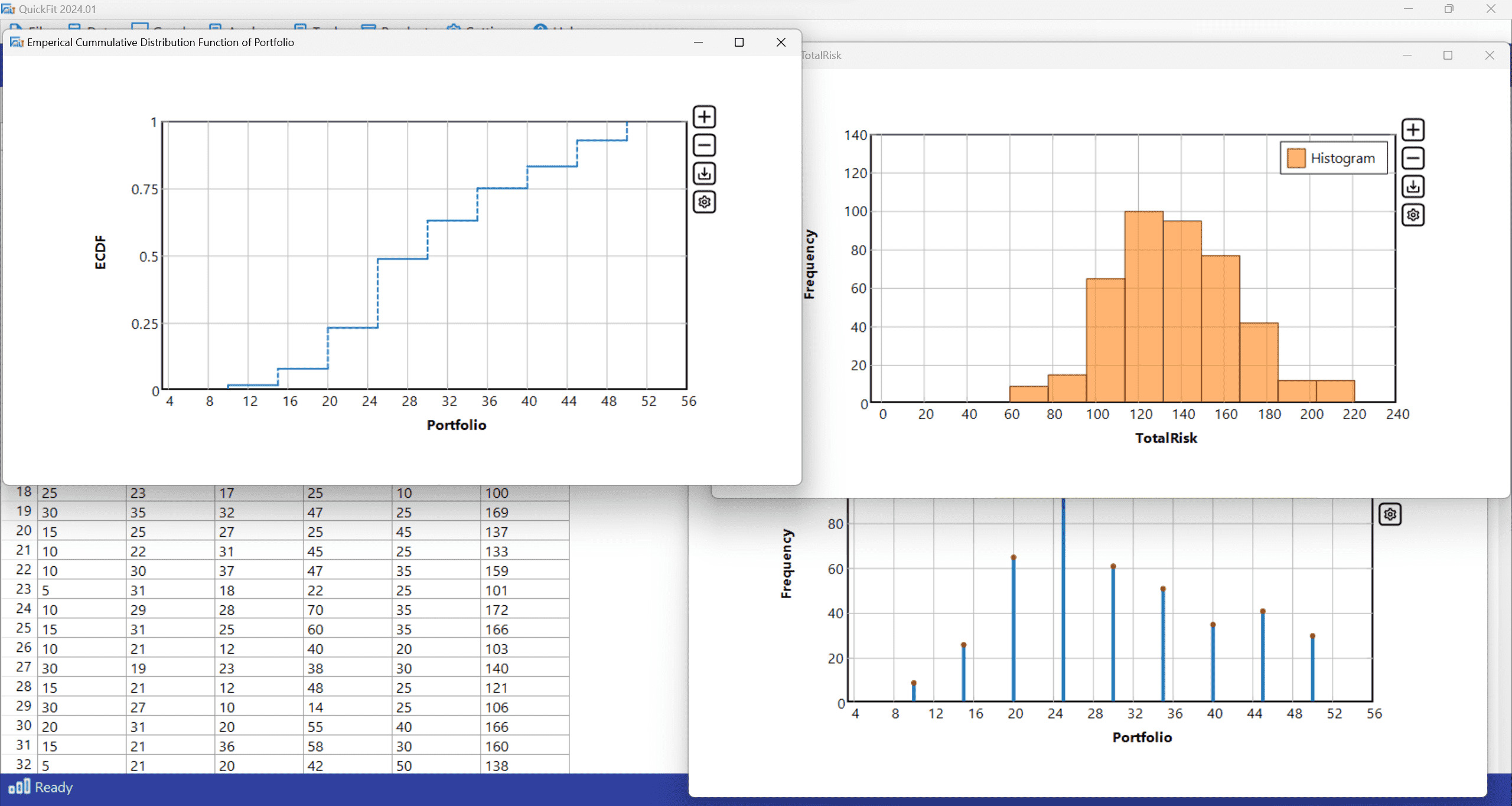Click the Portfolio frequency stem at value 20
This screenshot has height=806, width=1512.
click(1014, 629)
